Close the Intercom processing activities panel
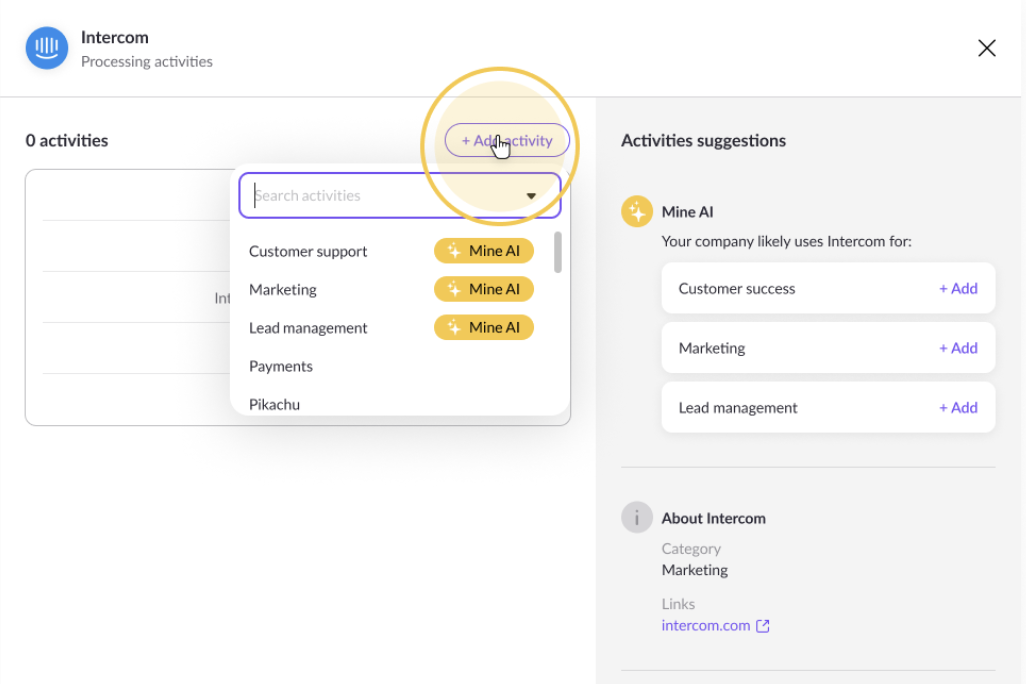 pyautogui.click(x=986, y=48)
